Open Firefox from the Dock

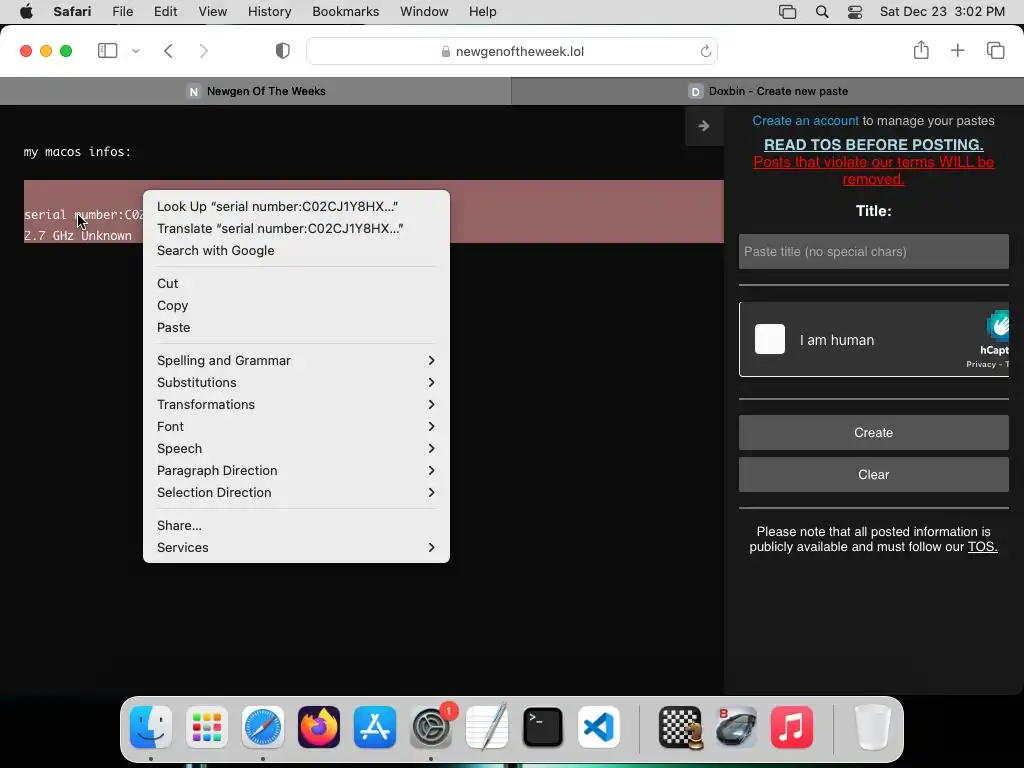point(319,727)
